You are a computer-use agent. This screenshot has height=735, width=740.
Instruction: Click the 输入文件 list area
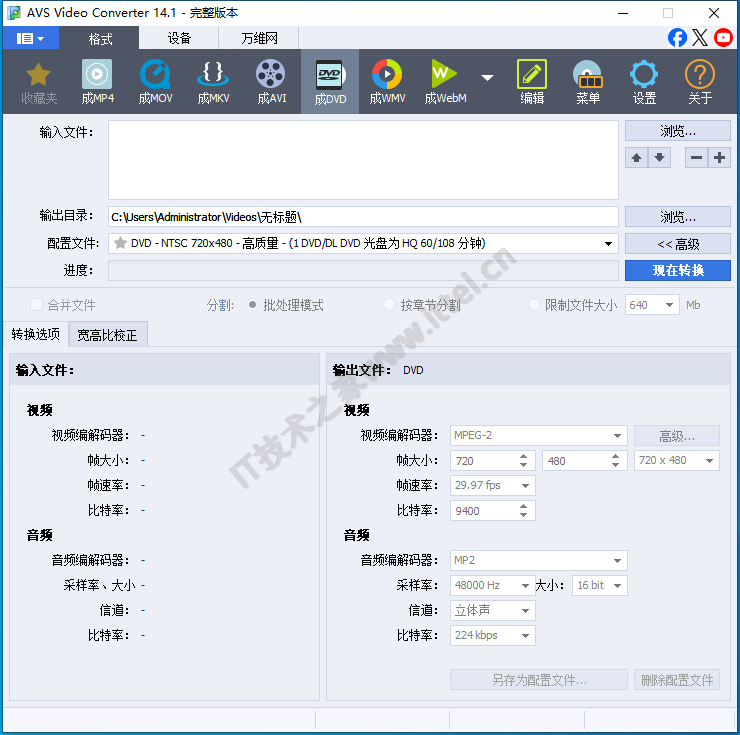pyautogui.click(x=363, y=160)
